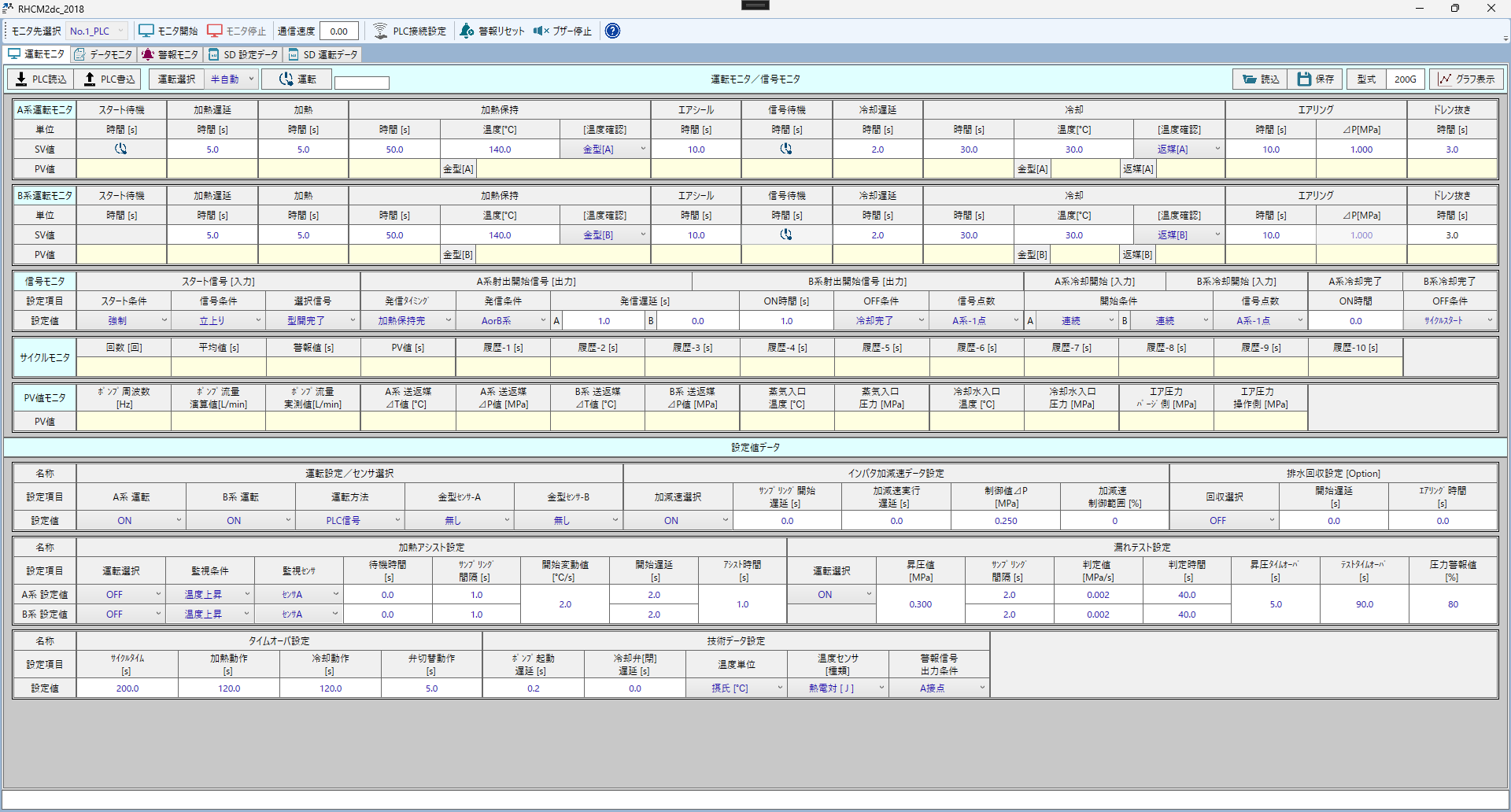Click the PLC読込 download icon button
This screenshot has width=1511, height=812.
[41, 79]
